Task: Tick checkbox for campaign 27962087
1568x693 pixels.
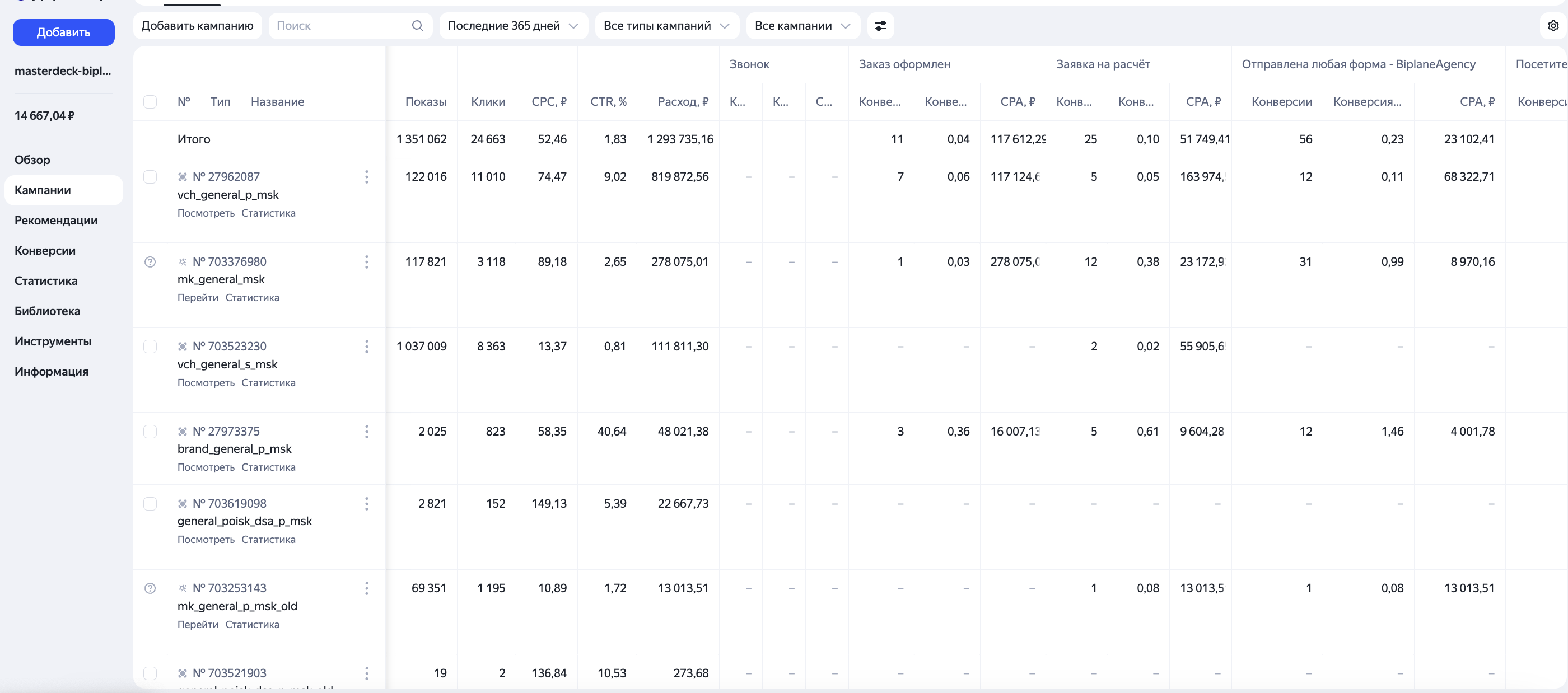Action: point(150,177)
